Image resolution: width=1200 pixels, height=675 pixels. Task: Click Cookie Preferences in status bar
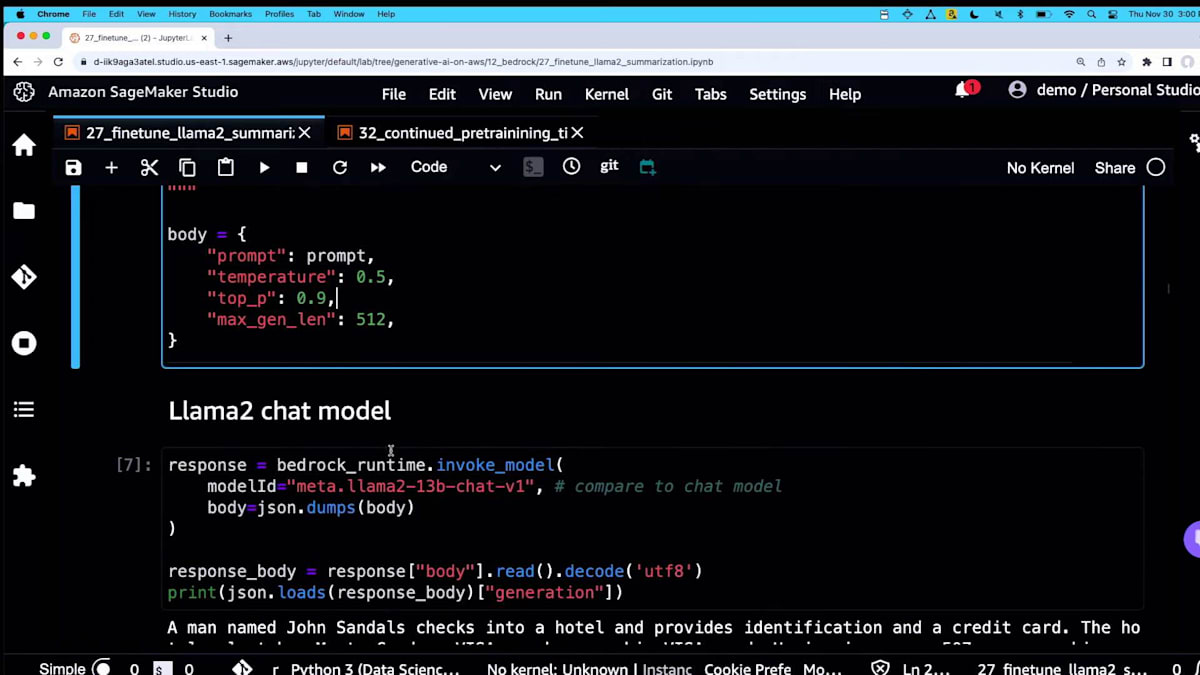(x=747, y=669)
